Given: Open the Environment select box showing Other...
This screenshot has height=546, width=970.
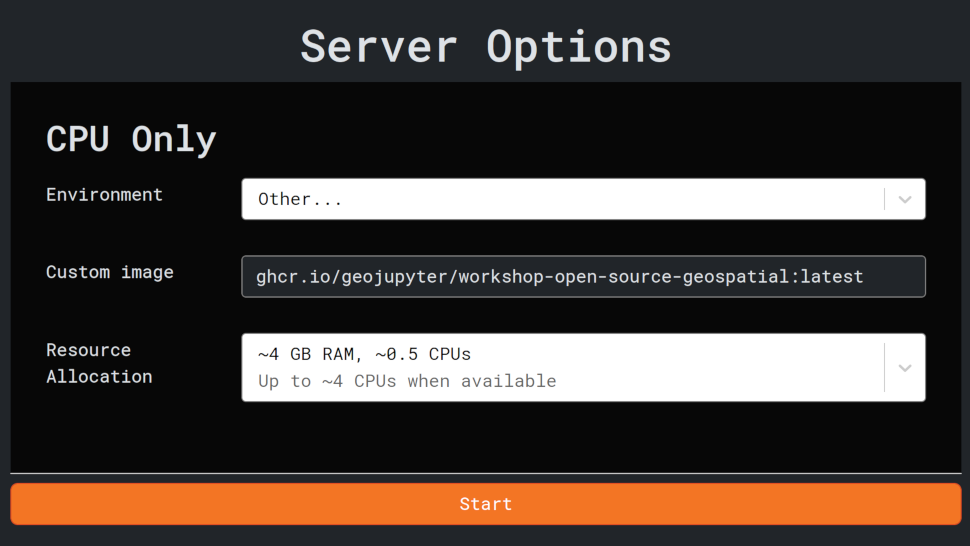Looking at the screenshot, I should 560,199.
